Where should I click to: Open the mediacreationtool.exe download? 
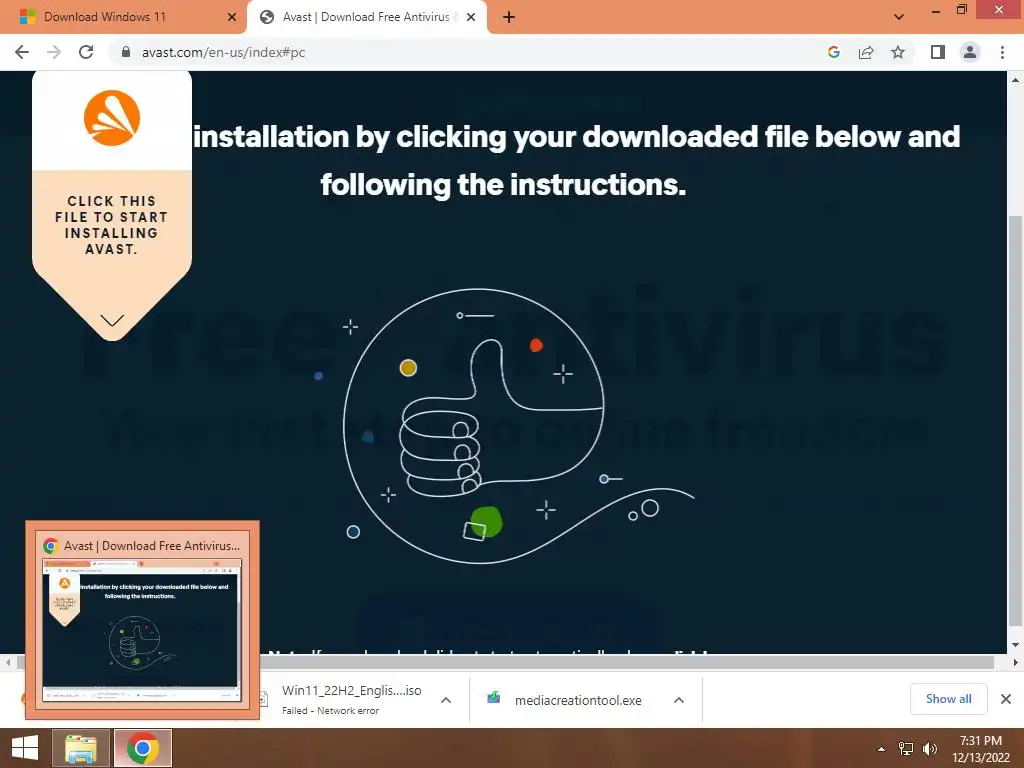(578, 700)
